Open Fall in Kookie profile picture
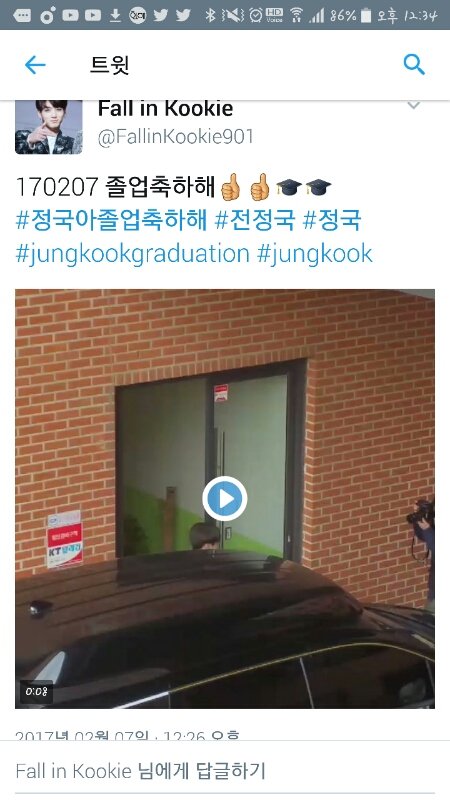The width and height of the screenshot is (450, 800). [x=48, y=127]
